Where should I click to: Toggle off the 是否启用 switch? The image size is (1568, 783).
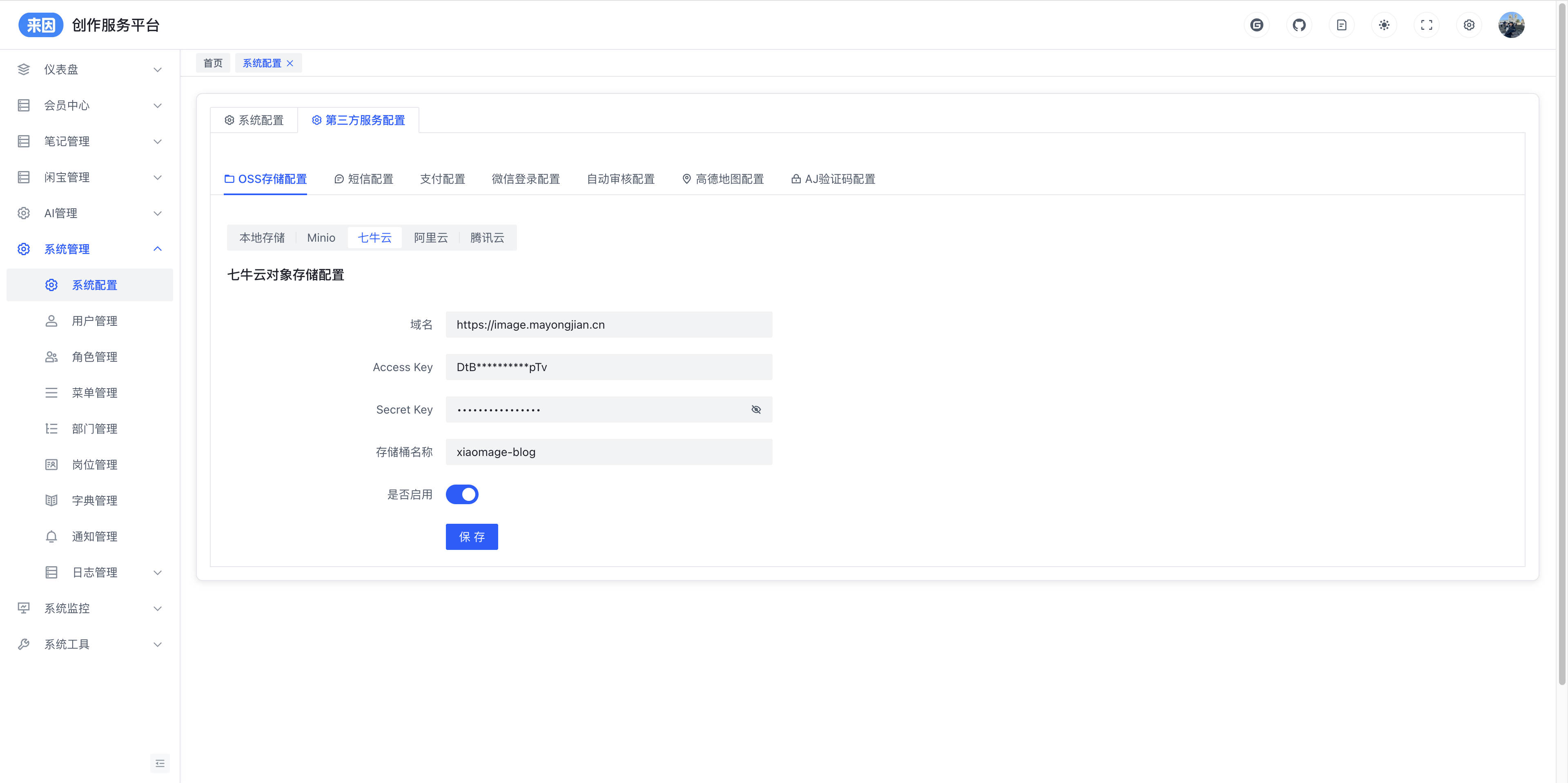coord(462,495)
